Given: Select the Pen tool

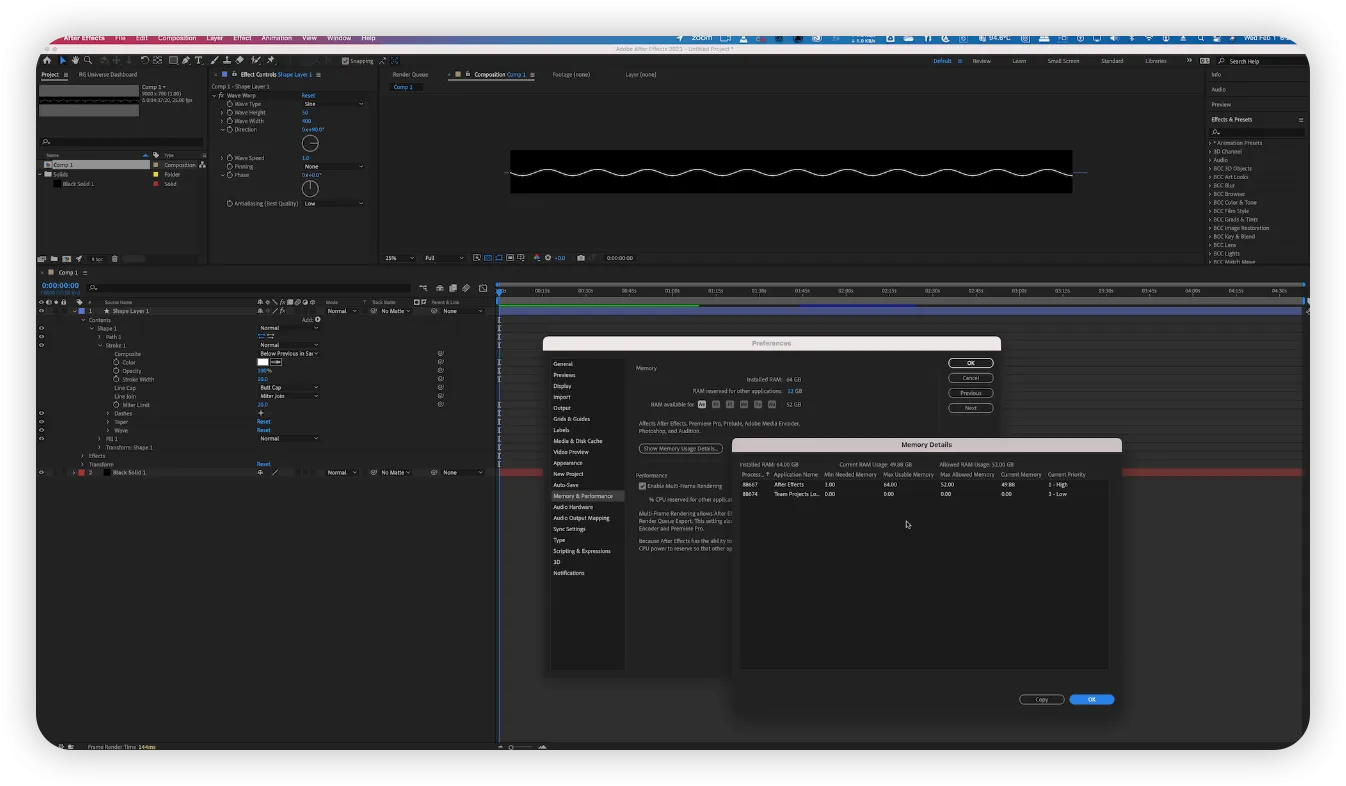Looking at the screenshot, I should coord(186,60).
